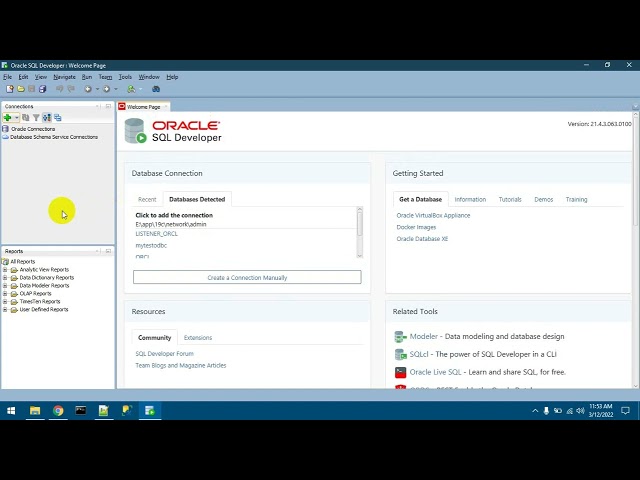This screenshot has width=640, height=480.
Task: Open dropdown arrow beside SQL Worksheet icon
Action: click(x=141, y=89)
